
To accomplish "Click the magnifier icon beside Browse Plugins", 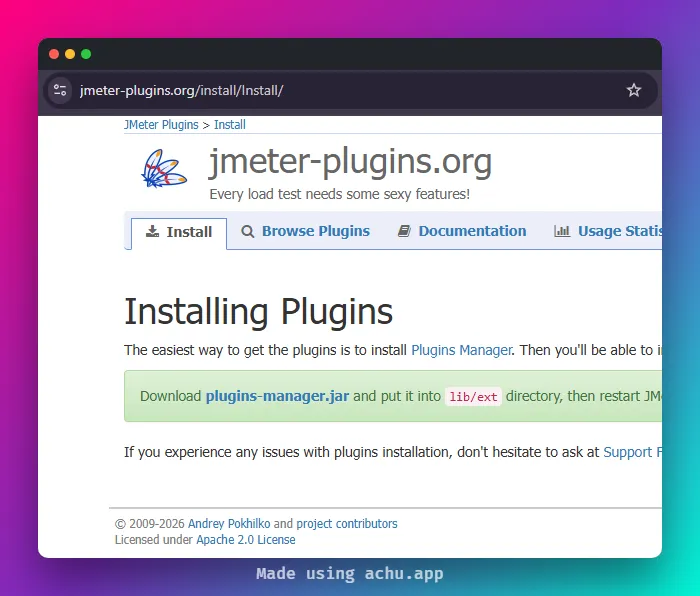I will click(247, 231).
